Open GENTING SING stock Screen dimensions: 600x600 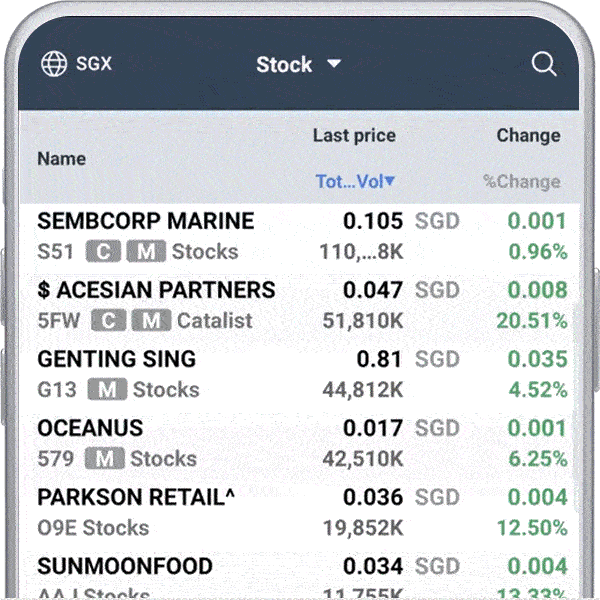(x=117, y=359)
